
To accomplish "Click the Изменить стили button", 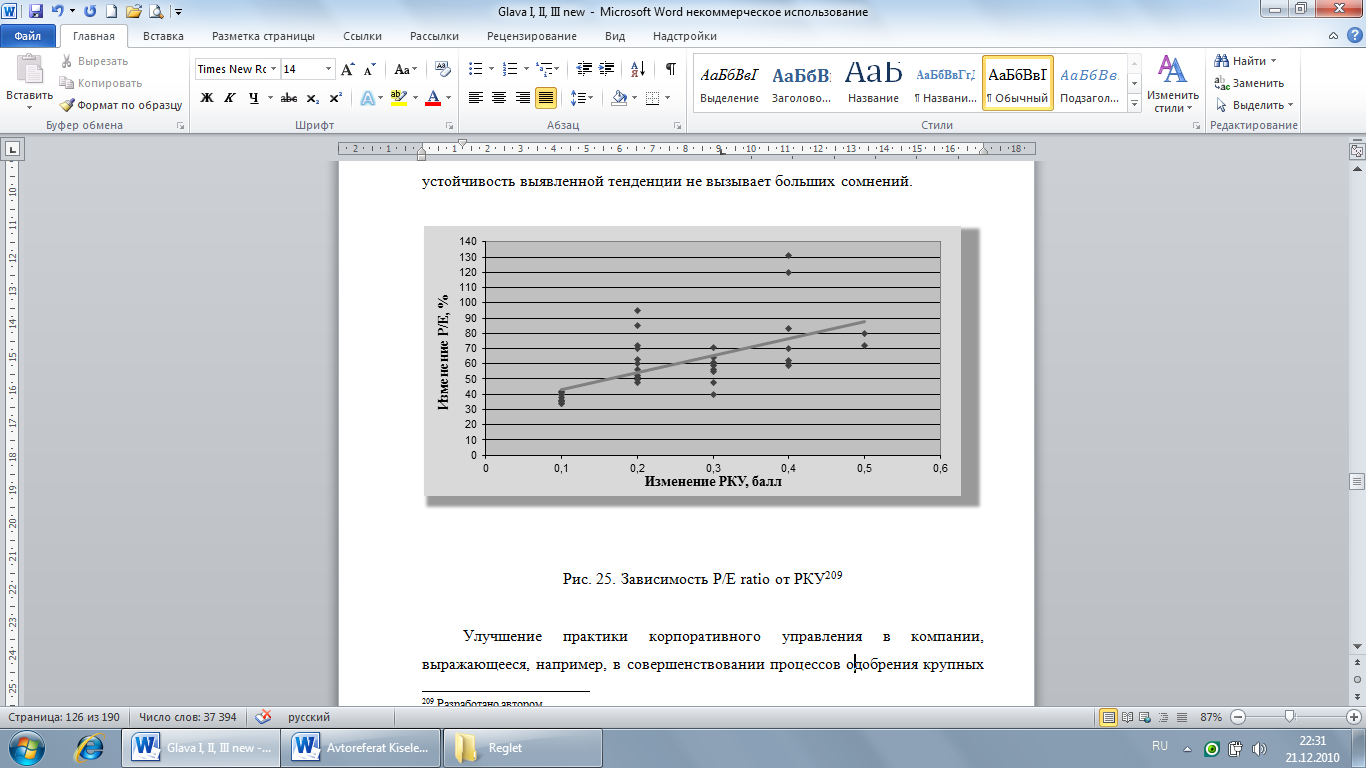I will [1172, 83].
